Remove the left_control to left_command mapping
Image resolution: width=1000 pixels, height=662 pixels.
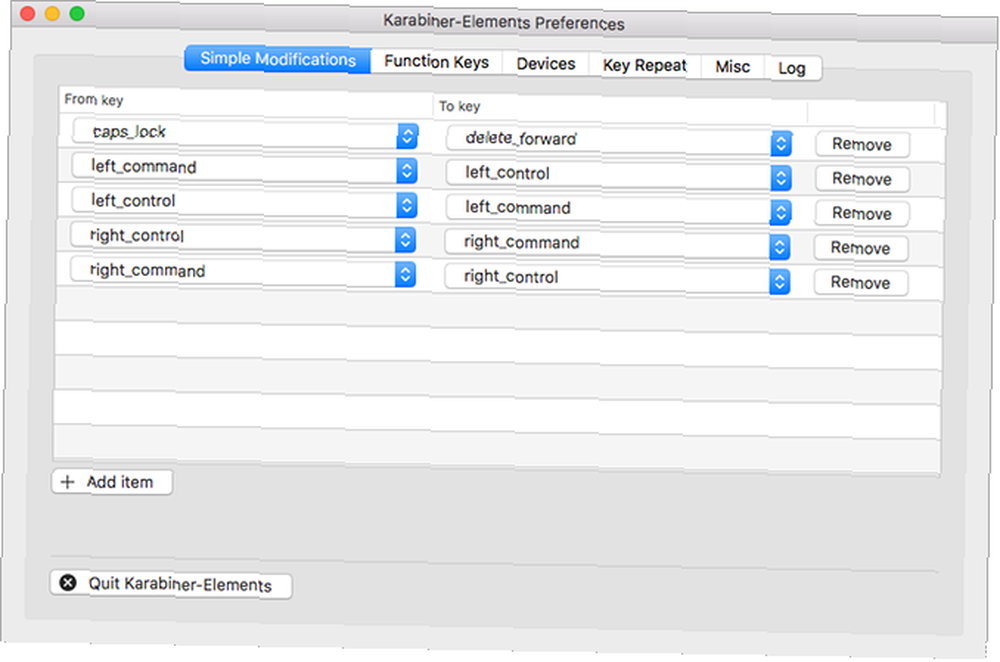point(862,213)
